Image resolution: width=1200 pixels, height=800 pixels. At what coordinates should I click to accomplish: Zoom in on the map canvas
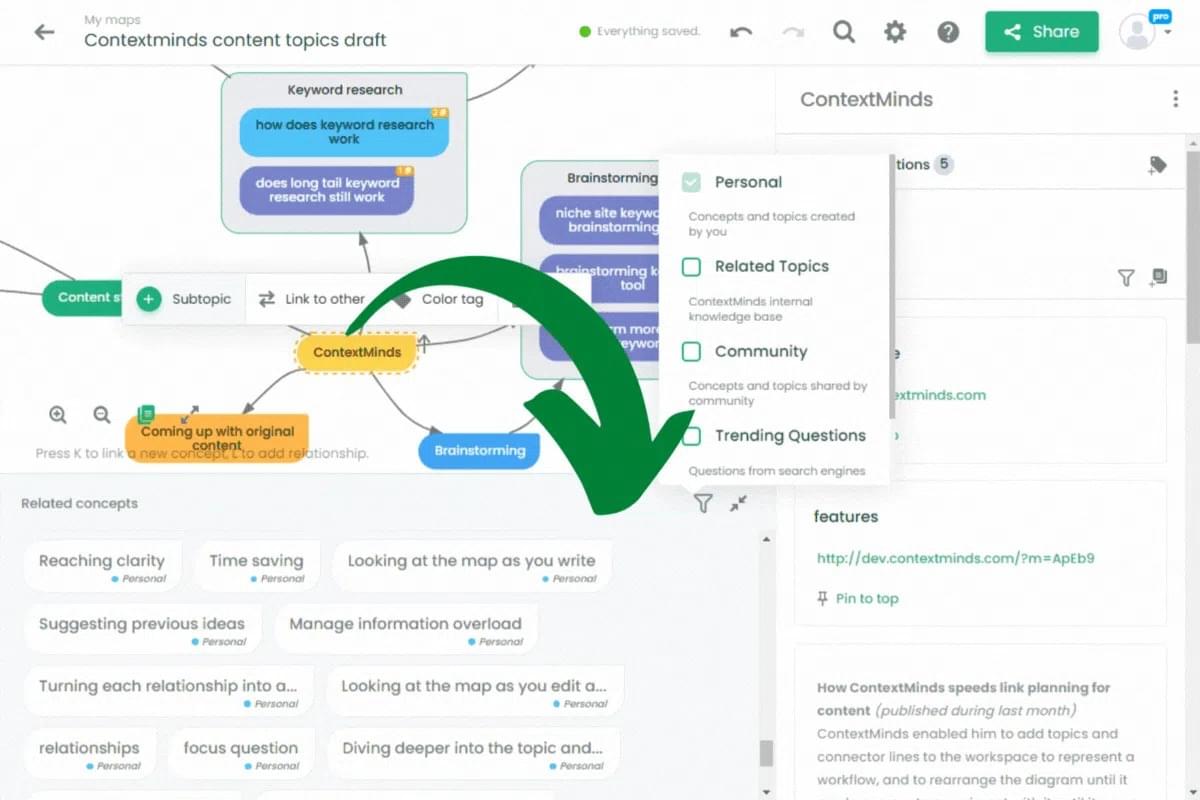coord(58,414)
